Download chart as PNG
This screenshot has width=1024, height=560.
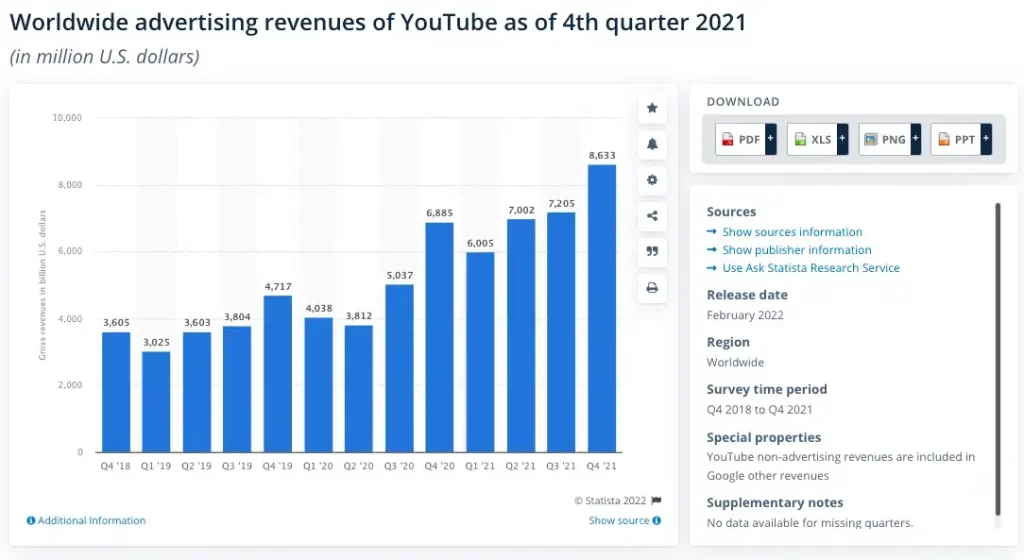[x=884, y=140]
